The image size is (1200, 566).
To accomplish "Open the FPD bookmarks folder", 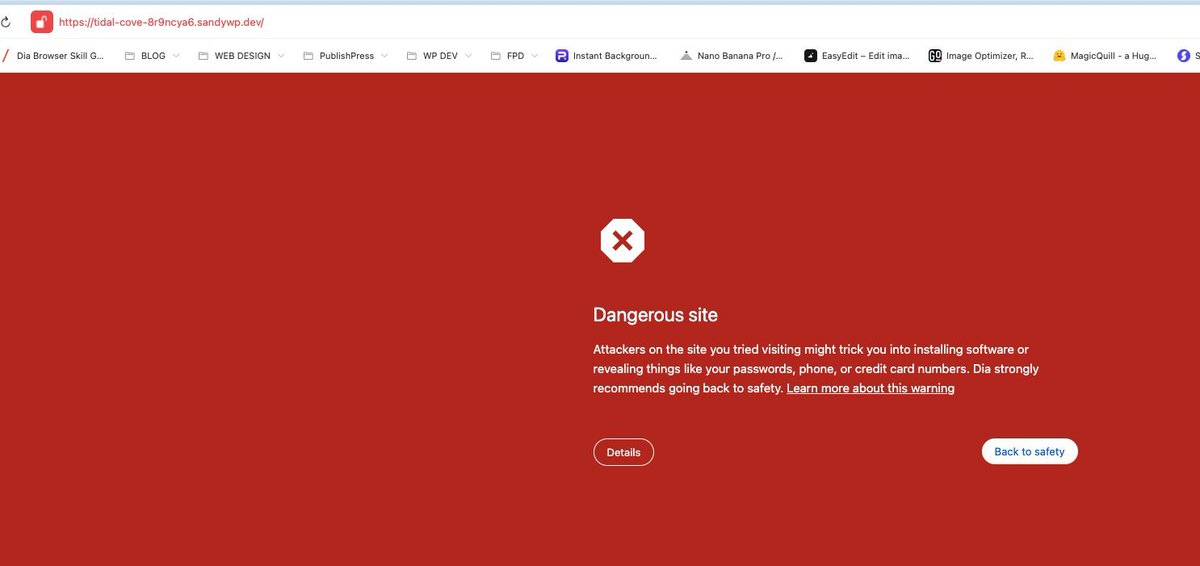I will pyautogui.click(x=515, y=56).
